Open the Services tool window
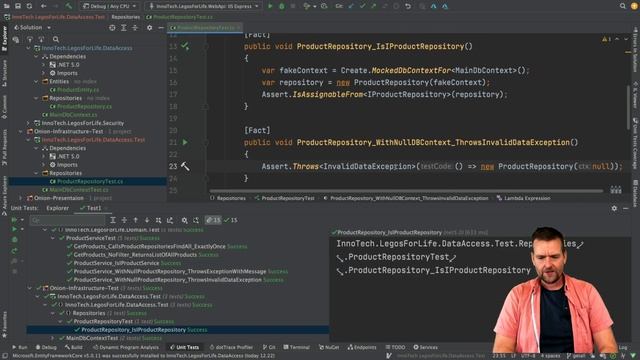Image resolution: width=640 pixels, height=360 pixels. (x=425, y=347)
